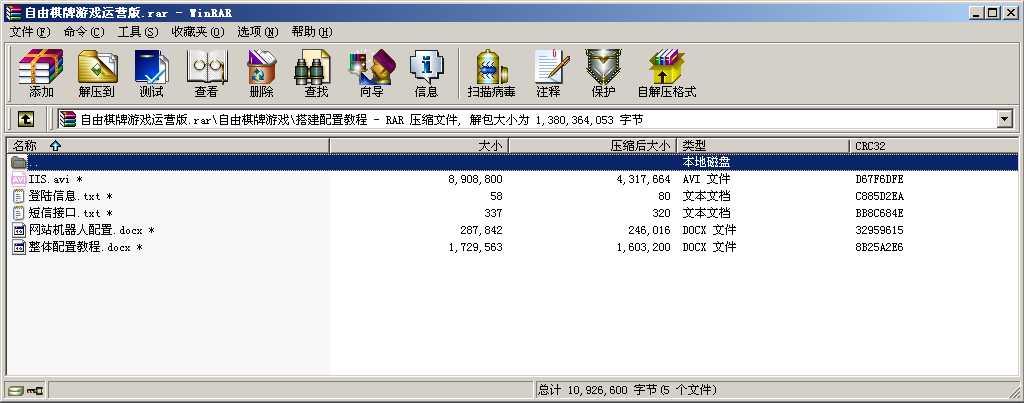
Task: Close the WinRAR window
Action: (x=1009, y=12)
